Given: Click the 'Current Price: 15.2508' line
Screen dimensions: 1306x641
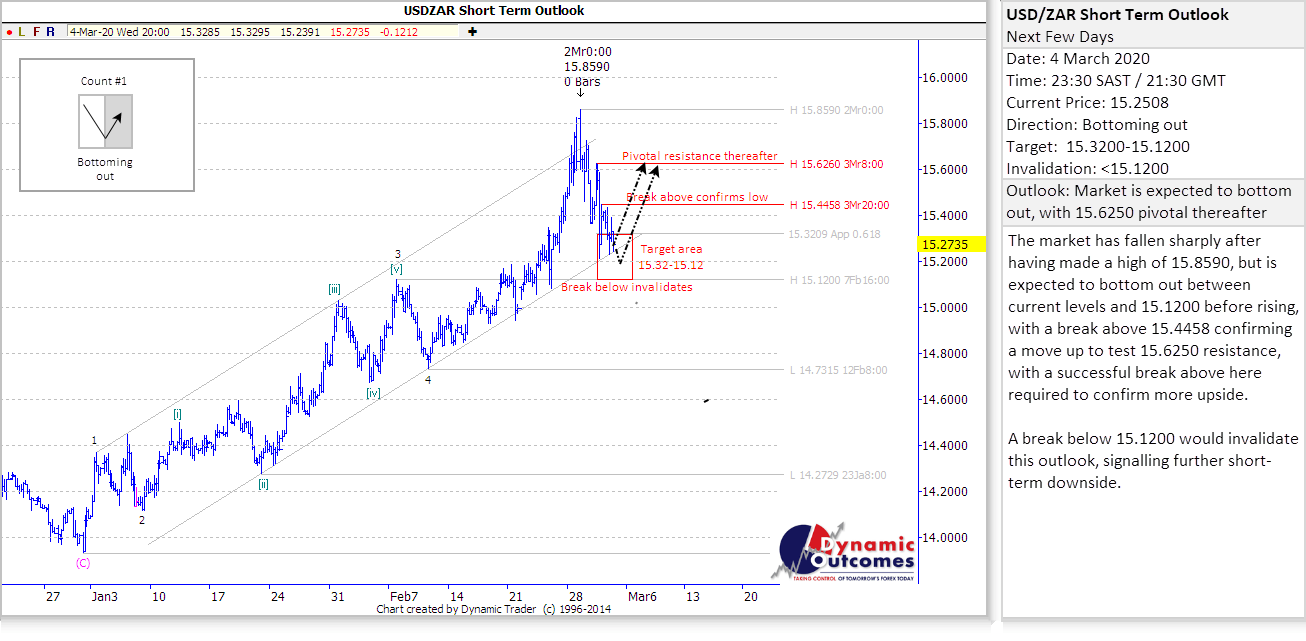Looking at the screenshot, I should click(x=1087, y=103).
